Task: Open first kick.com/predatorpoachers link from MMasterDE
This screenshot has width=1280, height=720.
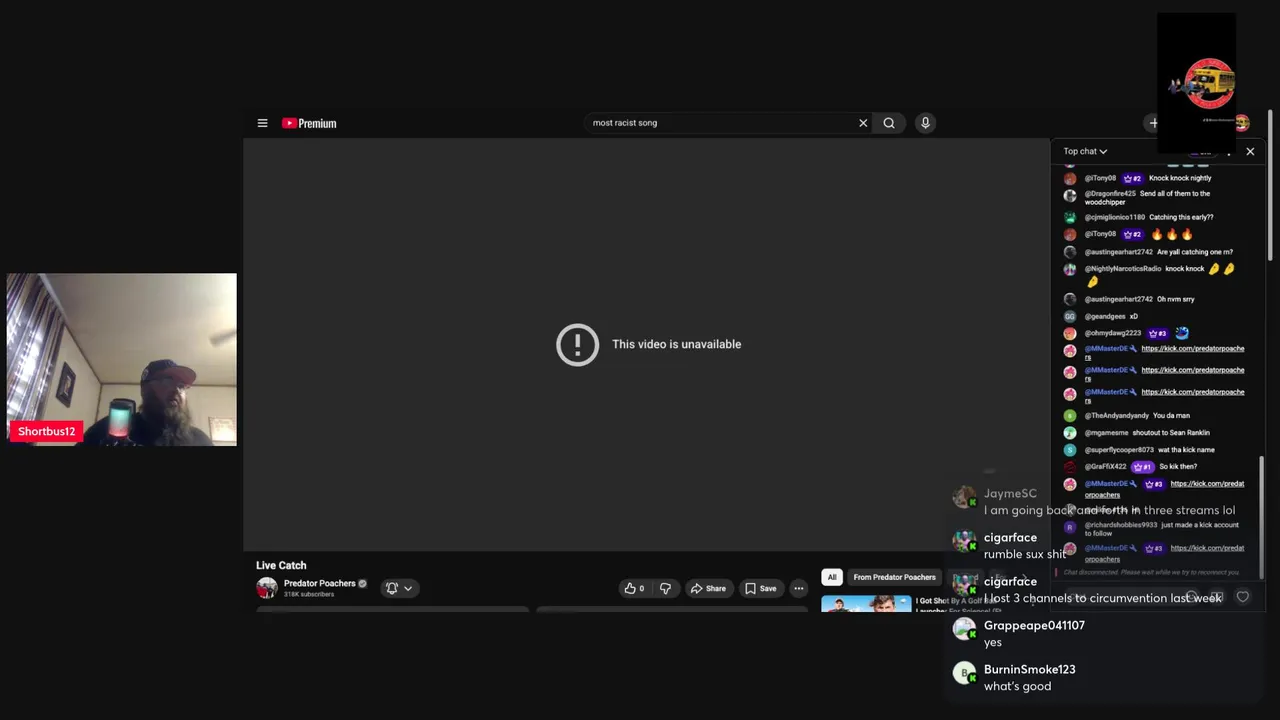Action: pos(1192,348)
